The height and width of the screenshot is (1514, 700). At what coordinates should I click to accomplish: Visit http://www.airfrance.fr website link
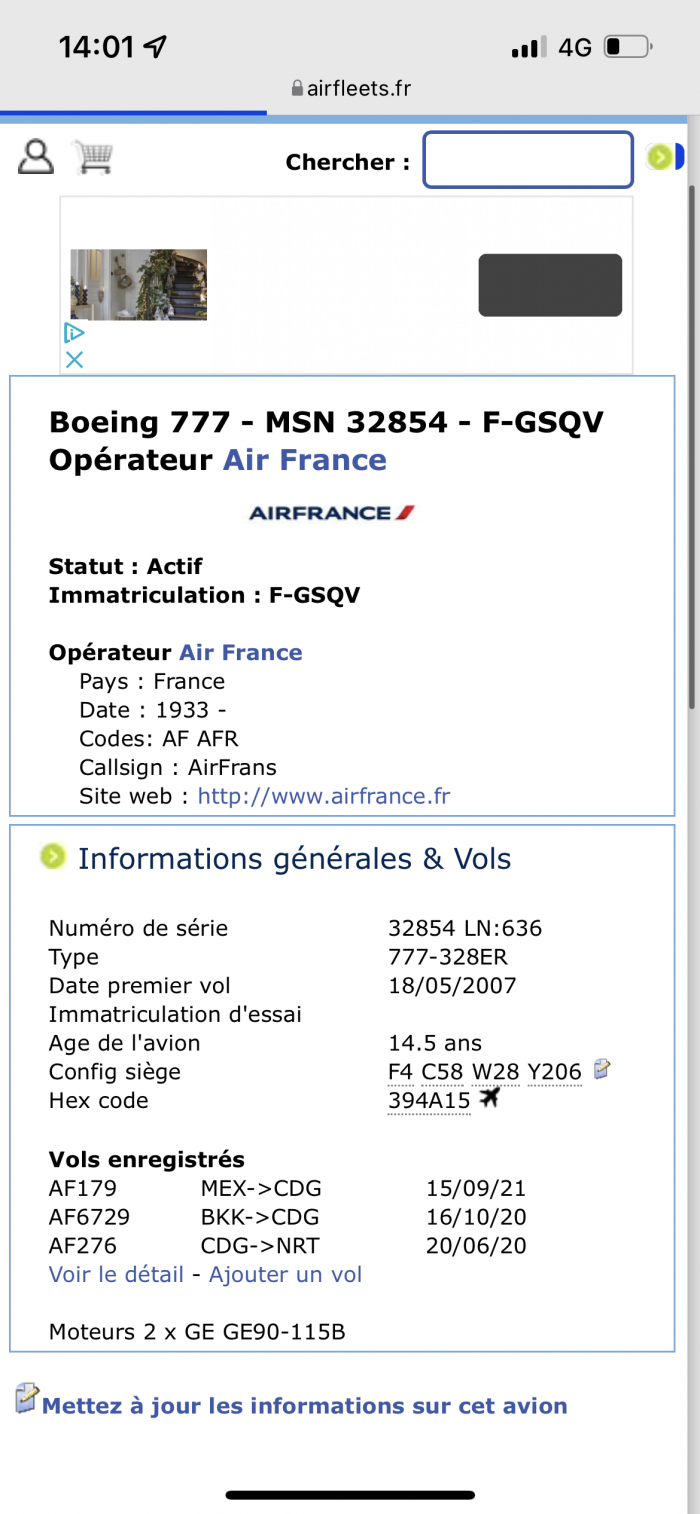pos(324,796)
